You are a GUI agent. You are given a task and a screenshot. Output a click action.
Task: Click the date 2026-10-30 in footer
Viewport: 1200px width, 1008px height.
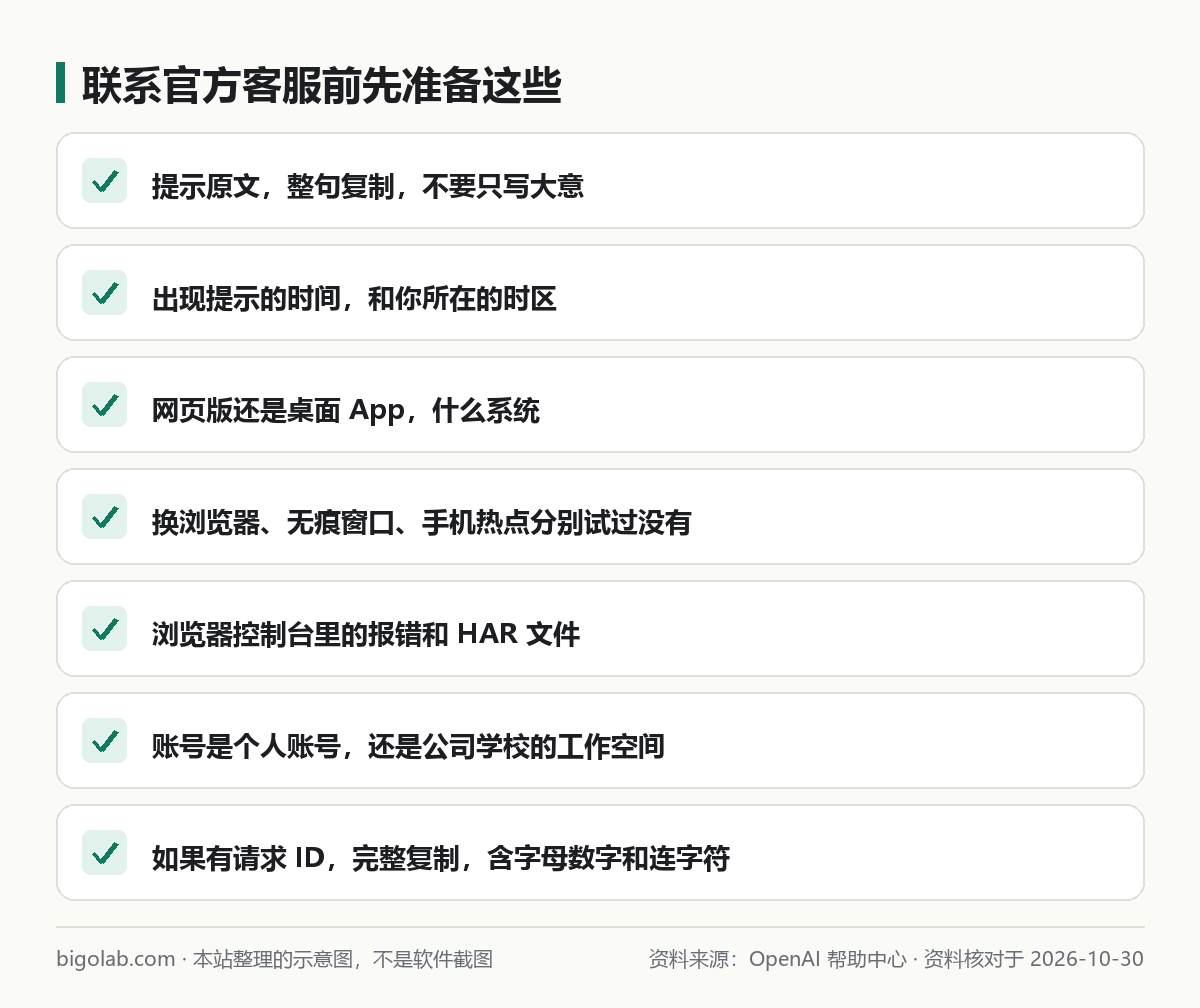(x=1086, y=959)
